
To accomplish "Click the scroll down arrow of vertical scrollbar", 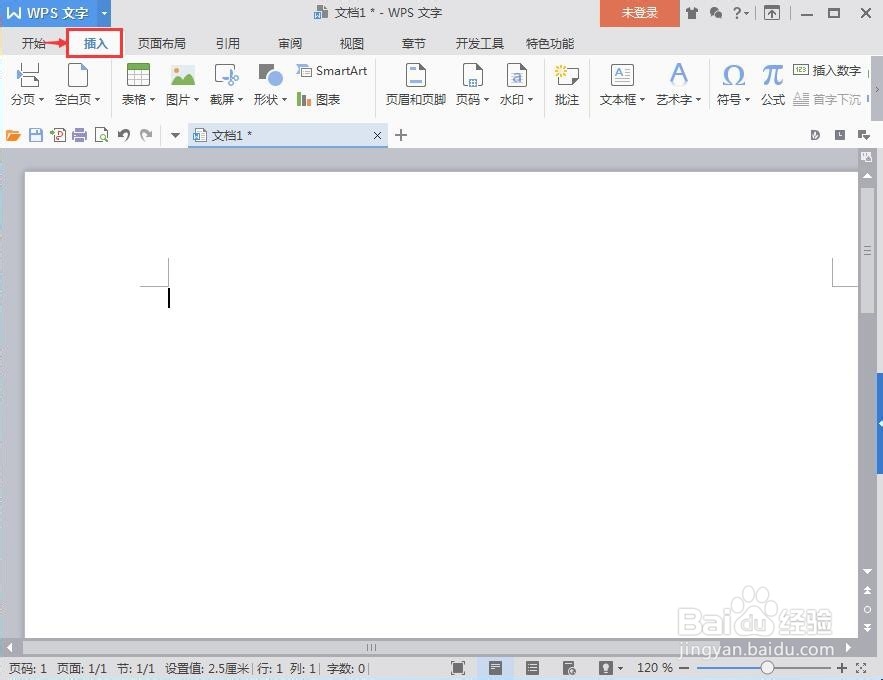I will coord(867,571).
